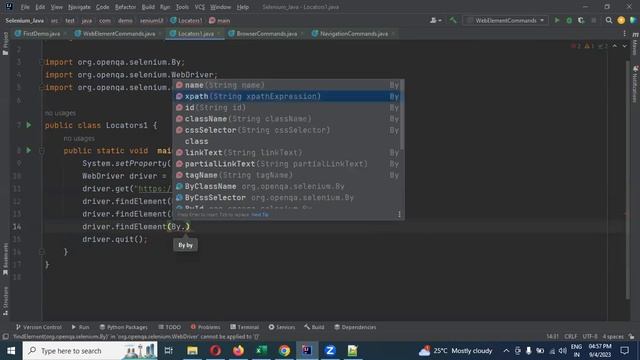
Task: Click the editor vertical scrollbar
Action: coord(627,180)
